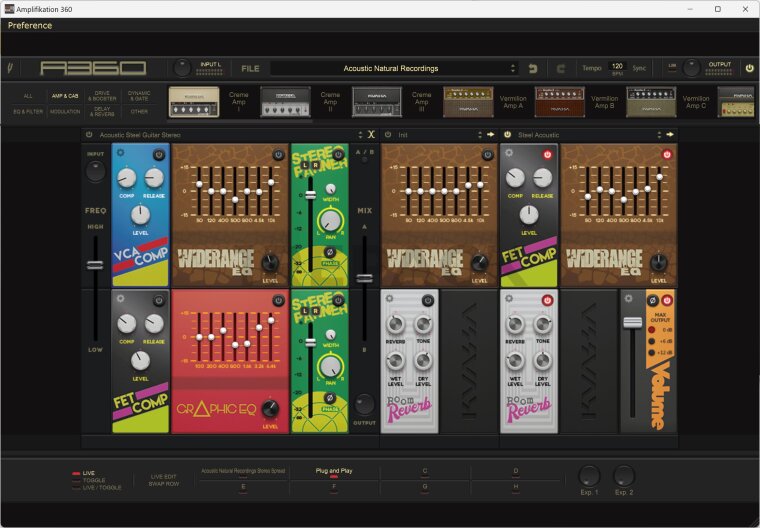Viewport: 760px width, 528px height.
Task: Open the Preference menu
Action: (x=30, y=25)
